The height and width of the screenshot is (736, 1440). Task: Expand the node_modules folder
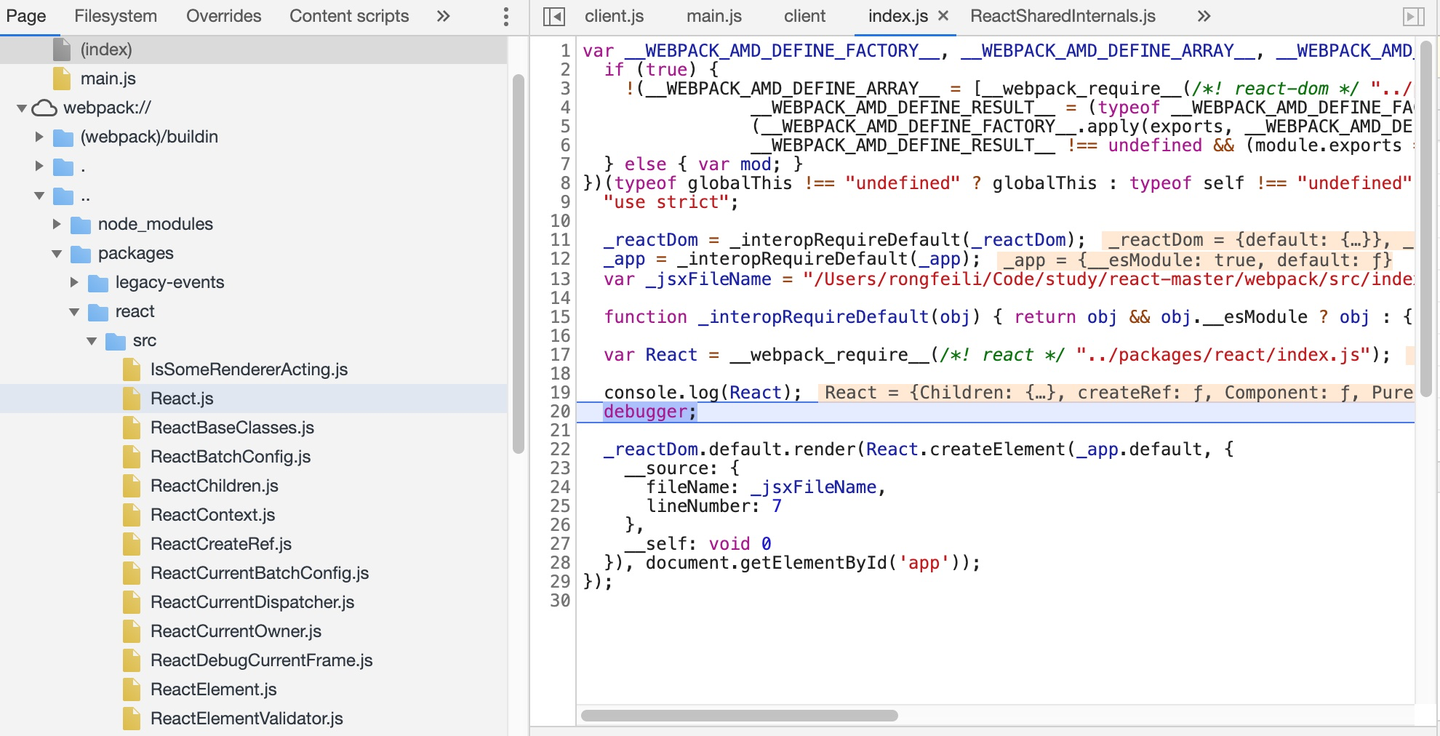pyautogui.click(x=57, y=224)
